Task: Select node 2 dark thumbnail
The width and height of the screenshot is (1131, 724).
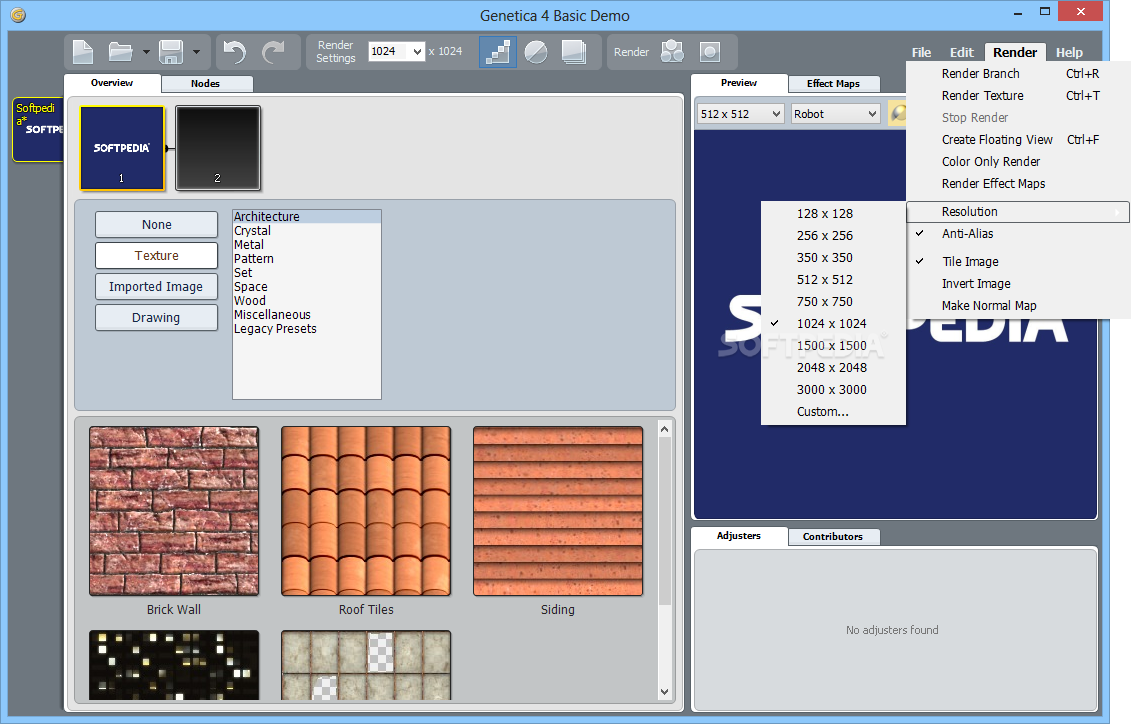Action: tap(218, 149)
